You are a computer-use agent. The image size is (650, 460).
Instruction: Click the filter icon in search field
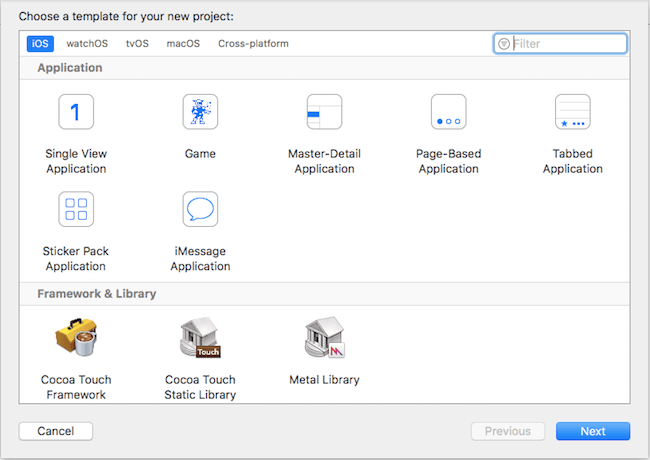pyautogui.click(x=504, y=44)
